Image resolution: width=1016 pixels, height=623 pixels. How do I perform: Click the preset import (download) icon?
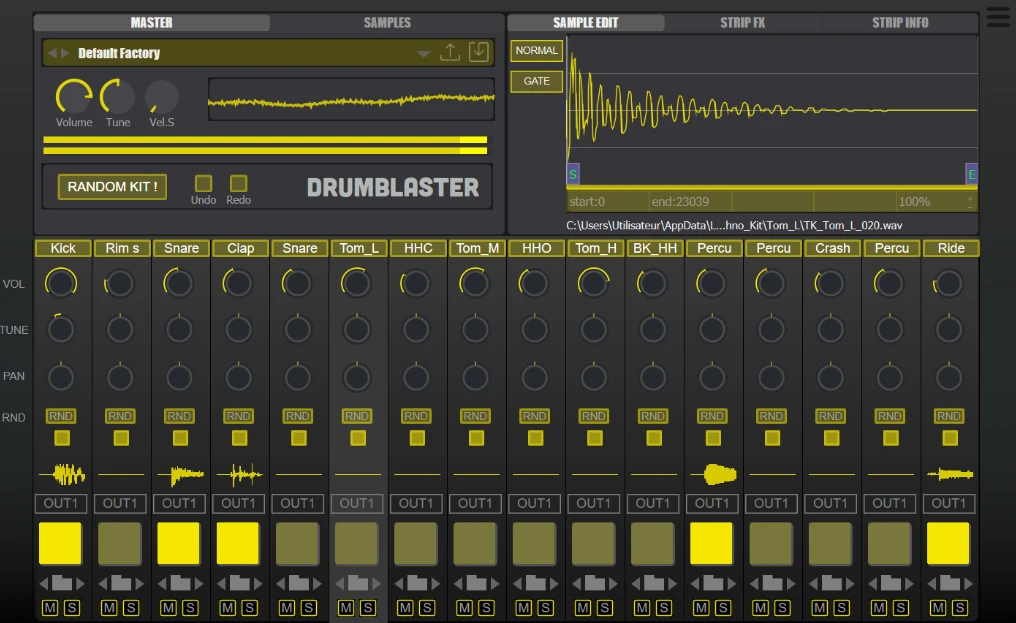tap(478, 52)
